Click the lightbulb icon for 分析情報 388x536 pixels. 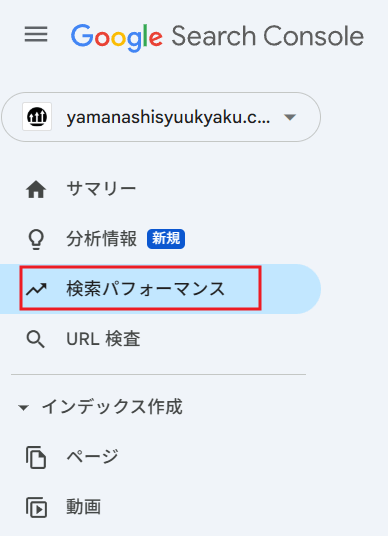36,239
